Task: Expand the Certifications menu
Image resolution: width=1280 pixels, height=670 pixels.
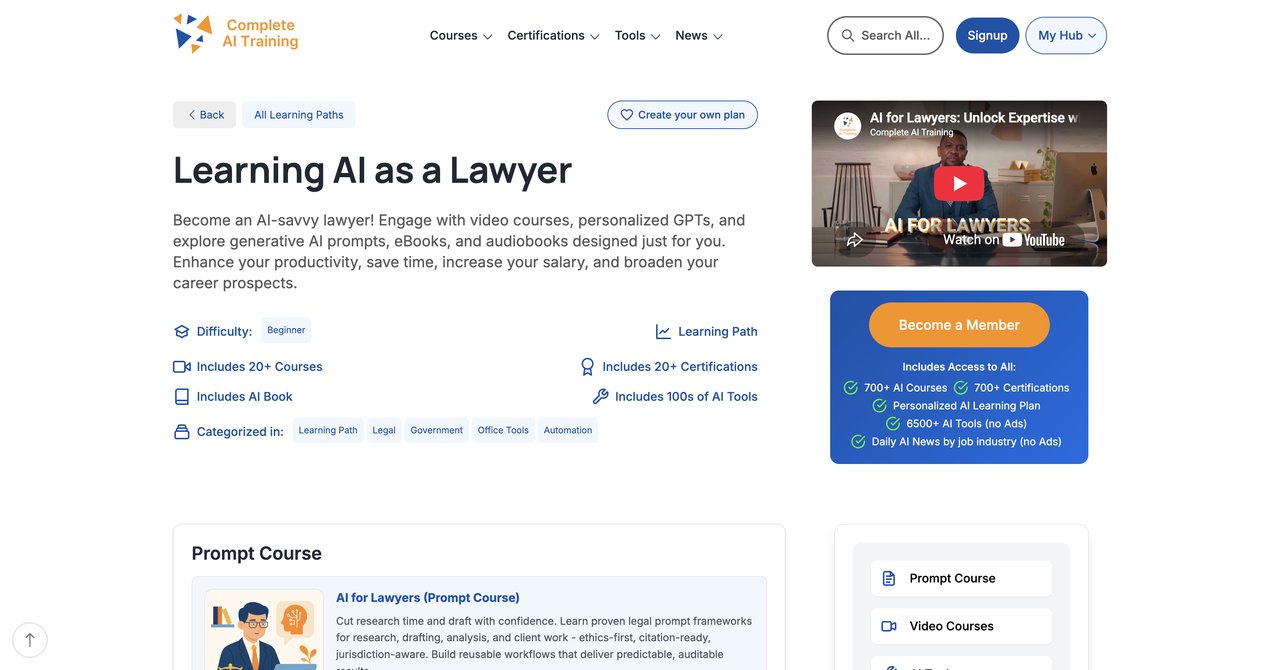Action: pos(553,35)
